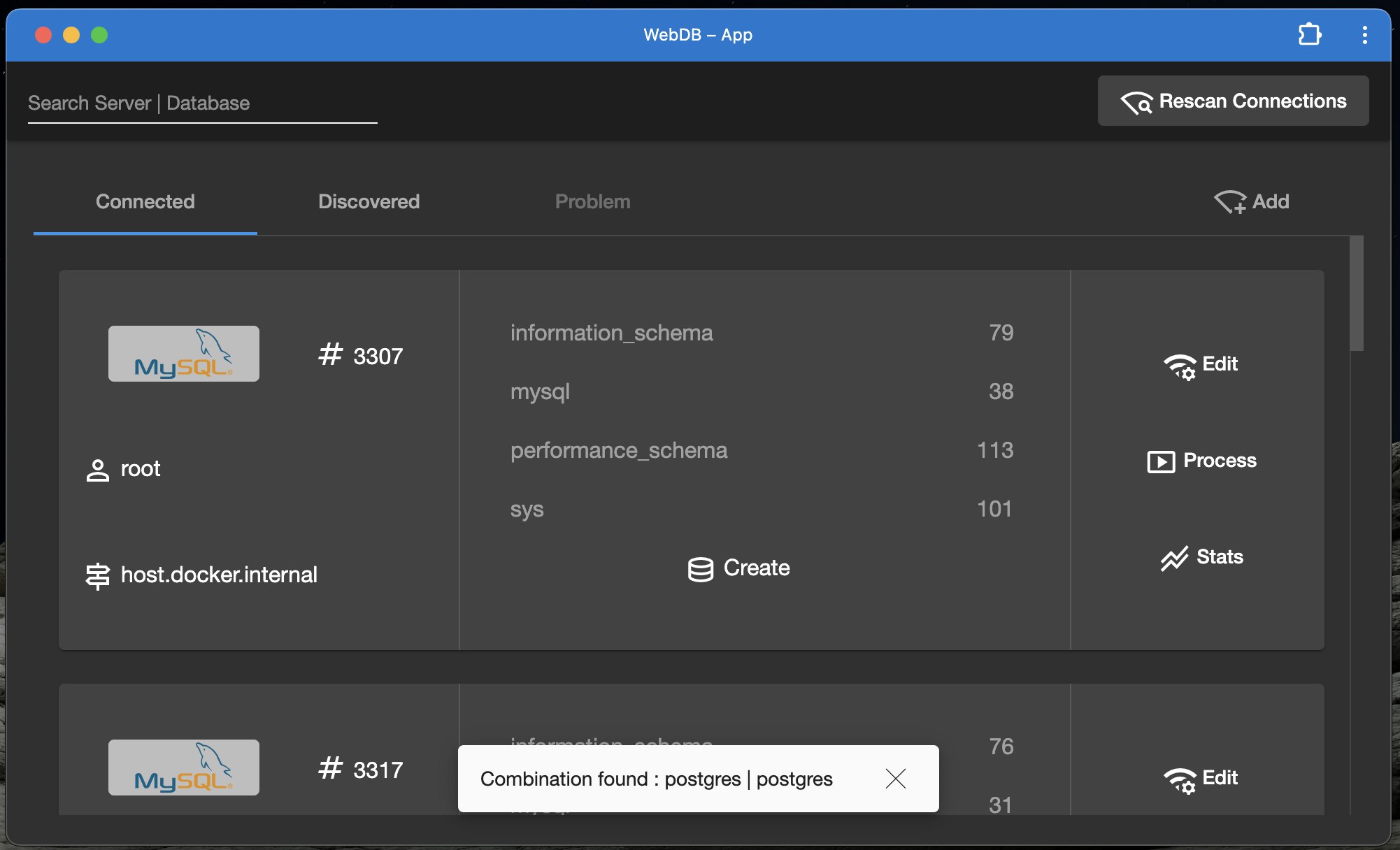Click port number 3317
The height and width of the screenshot is (850, 1400).
click(x=378, y=770)
